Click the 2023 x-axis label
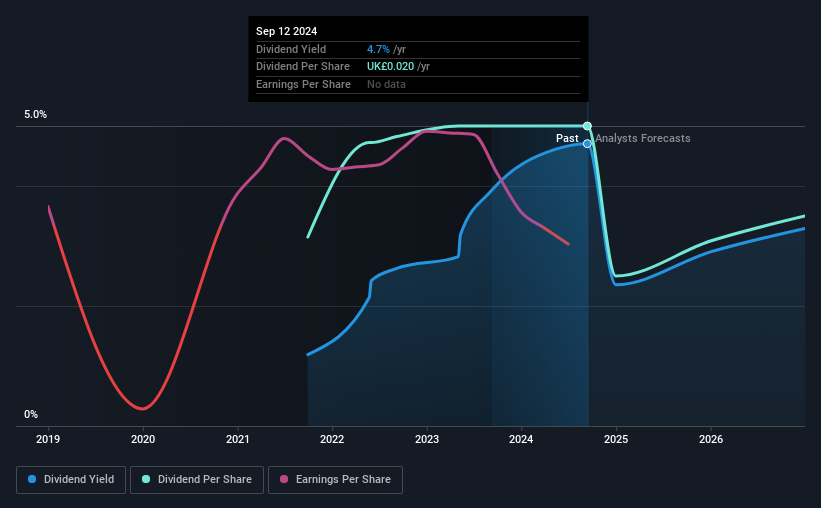The image size is (821, 508). pos(427,439)
